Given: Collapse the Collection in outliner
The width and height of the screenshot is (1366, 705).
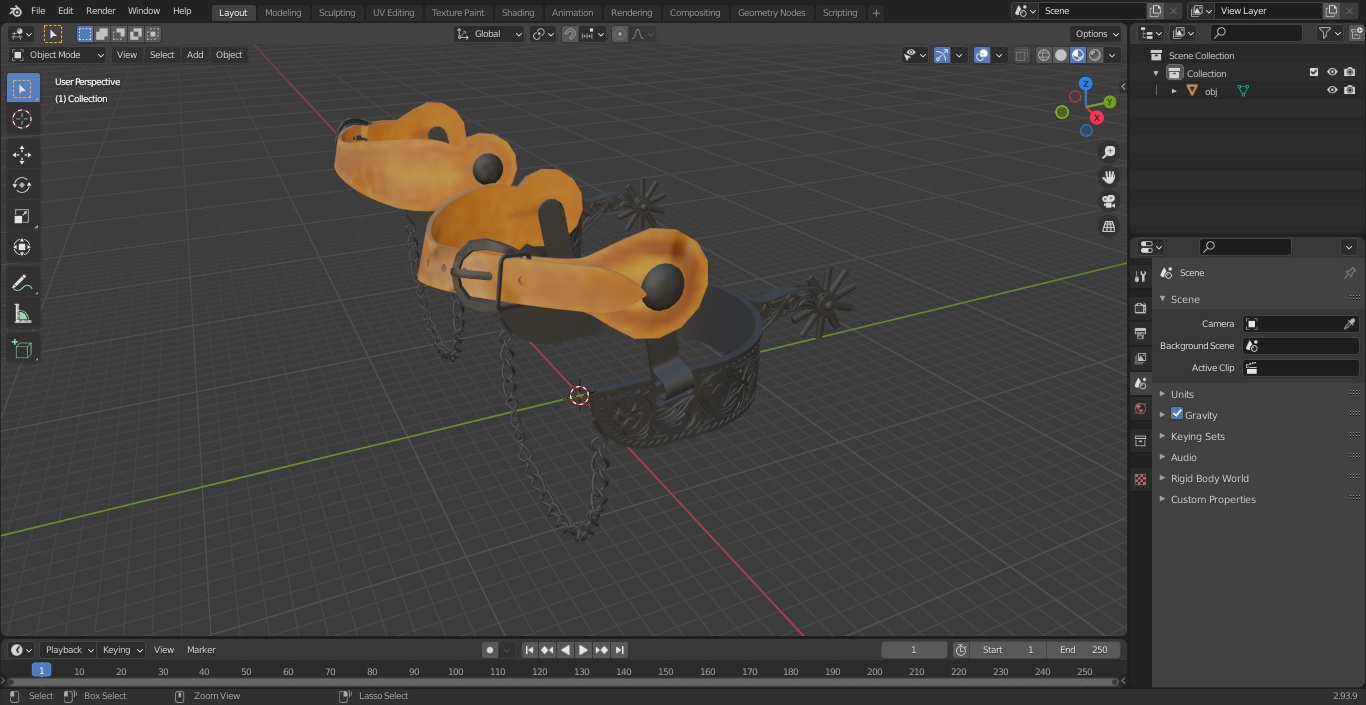Looking at the screenshot, I should click(x=1156, y=73).
